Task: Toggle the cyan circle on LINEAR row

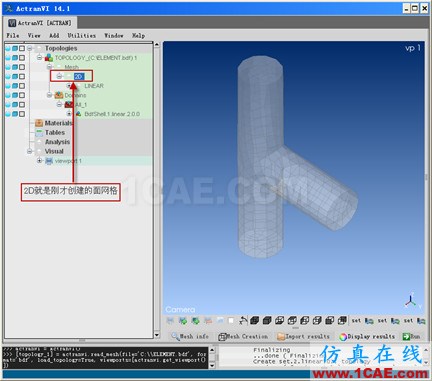Action: [x=8, y=86]
